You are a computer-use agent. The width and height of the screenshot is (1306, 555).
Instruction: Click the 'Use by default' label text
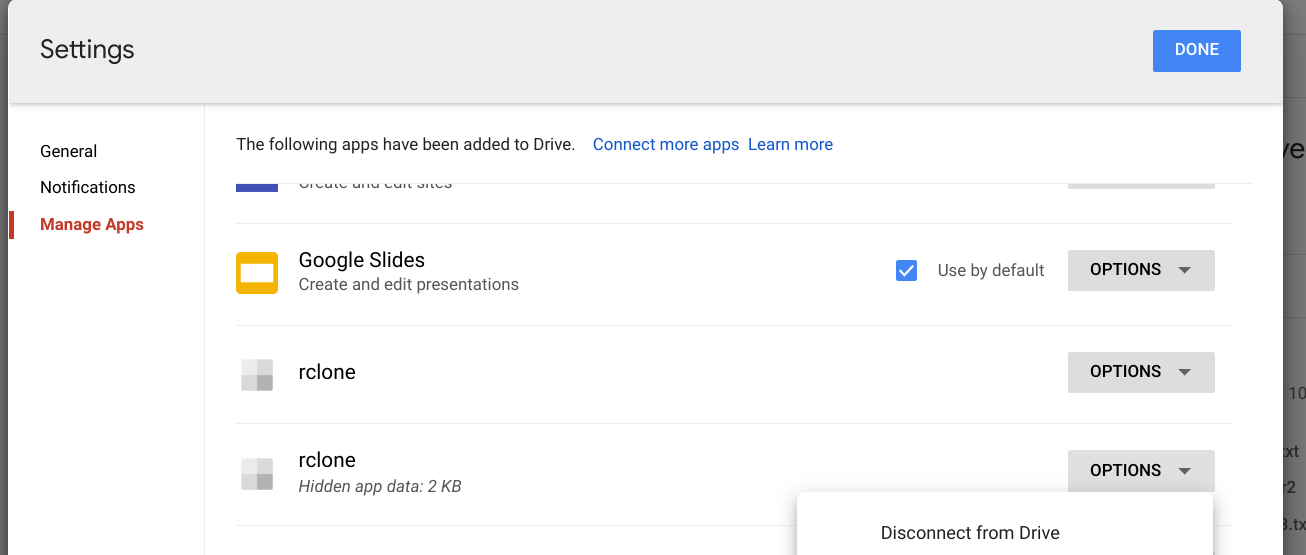990,271
